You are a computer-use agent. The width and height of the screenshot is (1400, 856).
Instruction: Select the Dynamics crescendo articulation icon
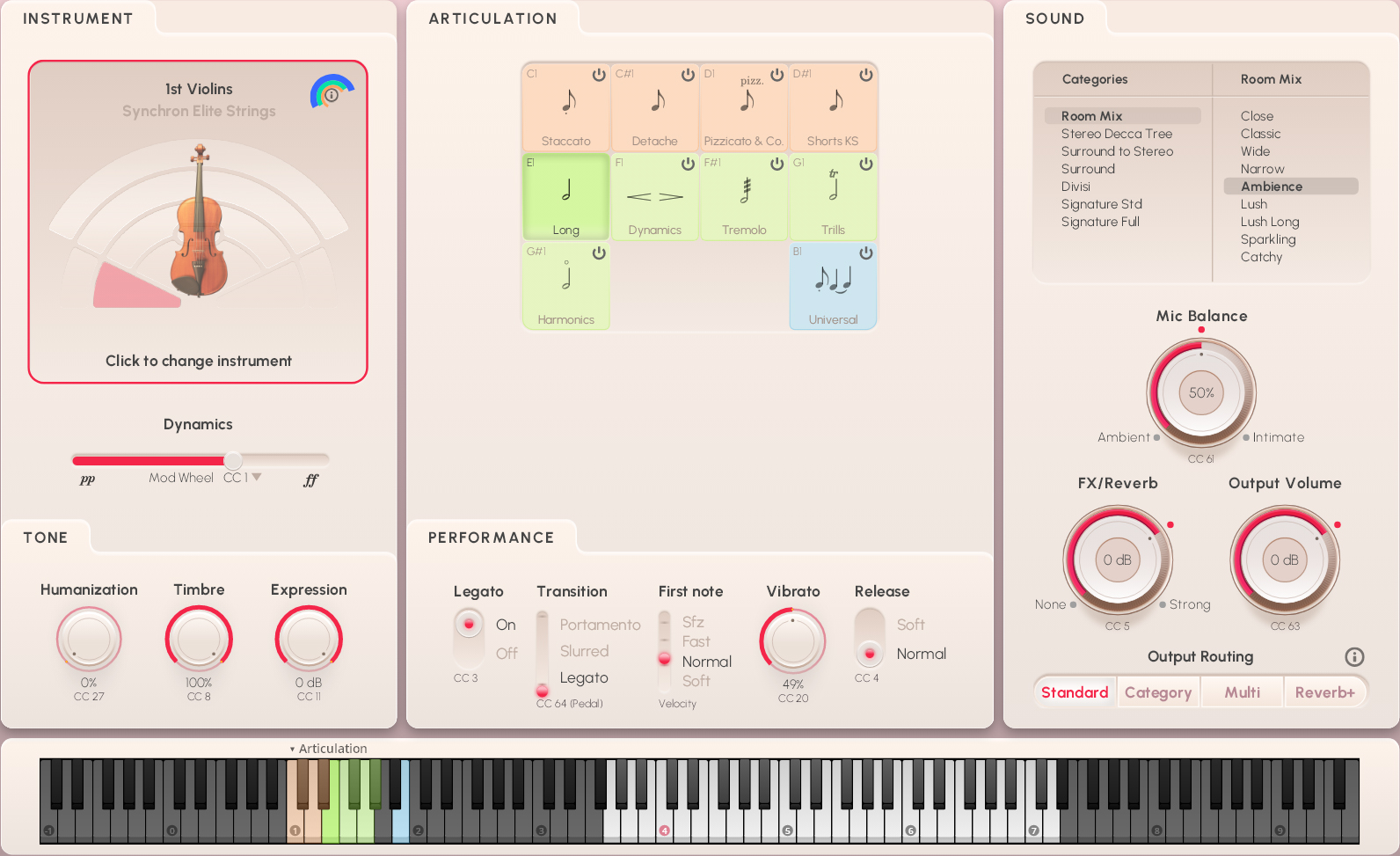pyautogui.click(x=655, y=197)
